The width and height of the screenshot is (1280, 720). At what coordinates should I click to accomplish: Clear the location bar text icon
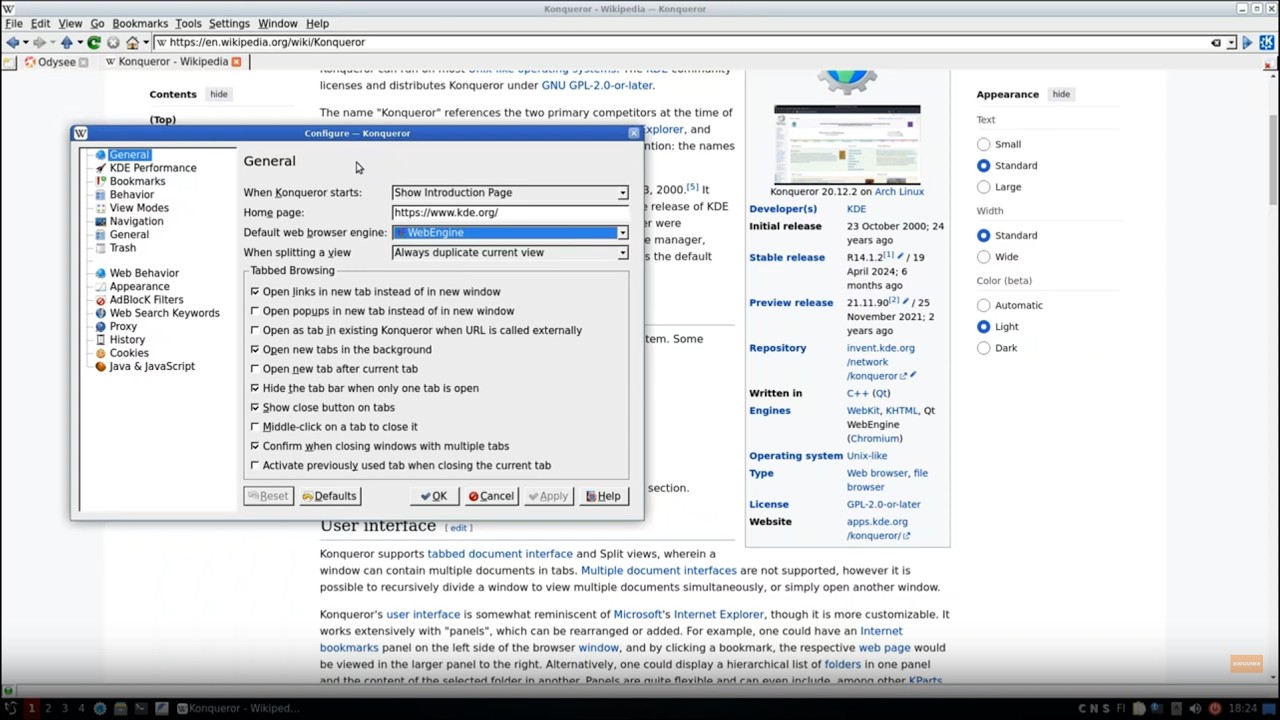click(1216, 43)
